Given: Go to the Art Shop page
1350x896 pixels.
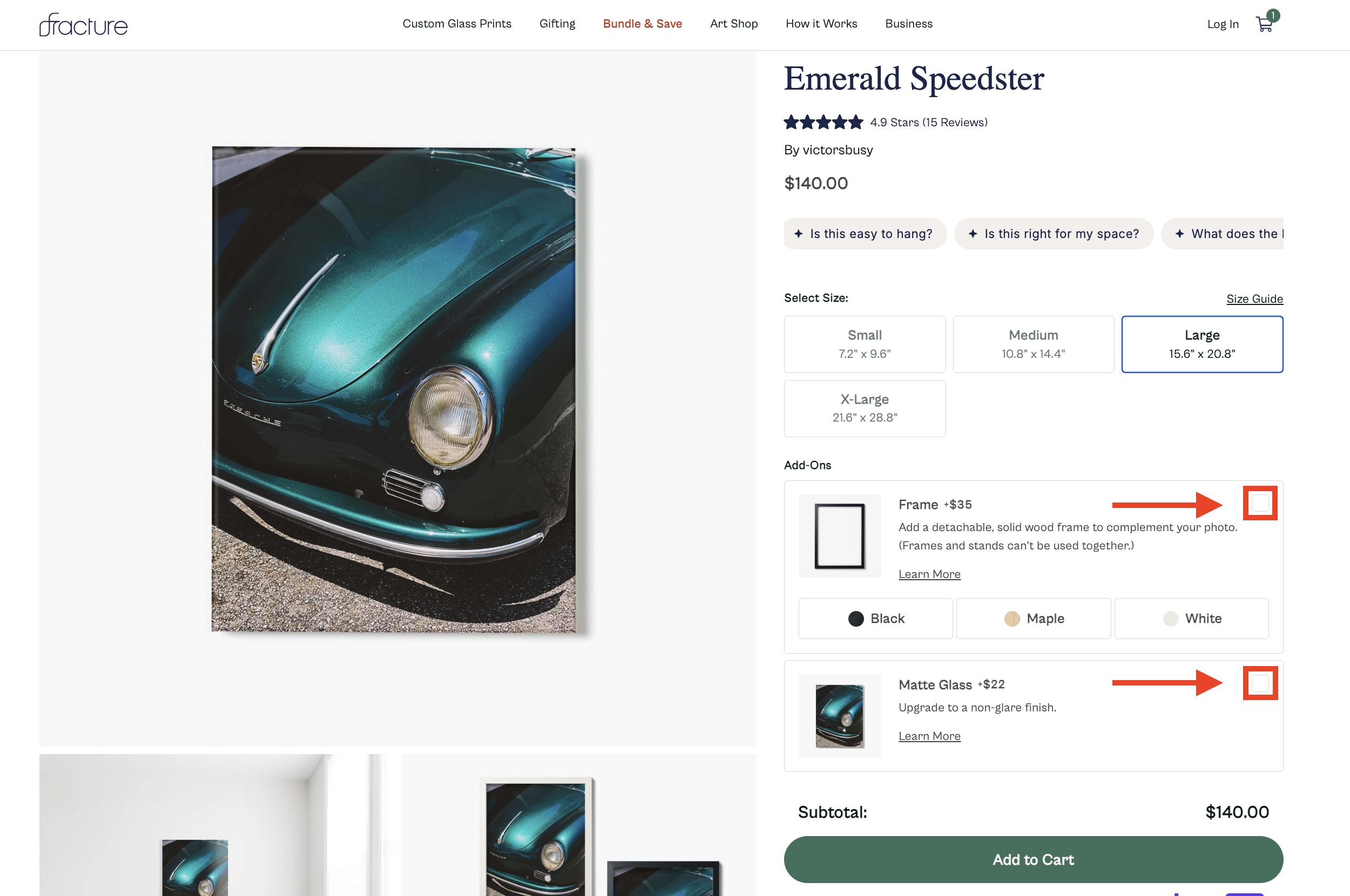Looking at the screenshot, I should [x=734, y=23].
